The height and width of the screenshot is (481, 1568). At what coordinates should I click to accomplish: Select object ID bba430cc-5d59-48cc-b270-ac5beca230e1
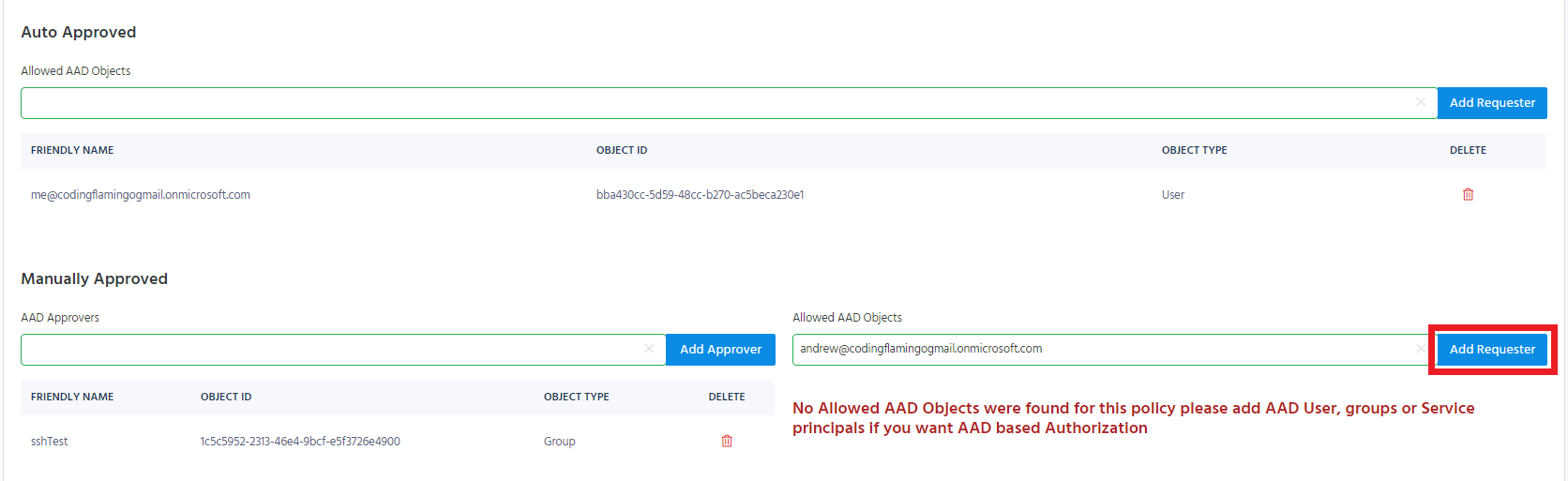click(700, 195)
